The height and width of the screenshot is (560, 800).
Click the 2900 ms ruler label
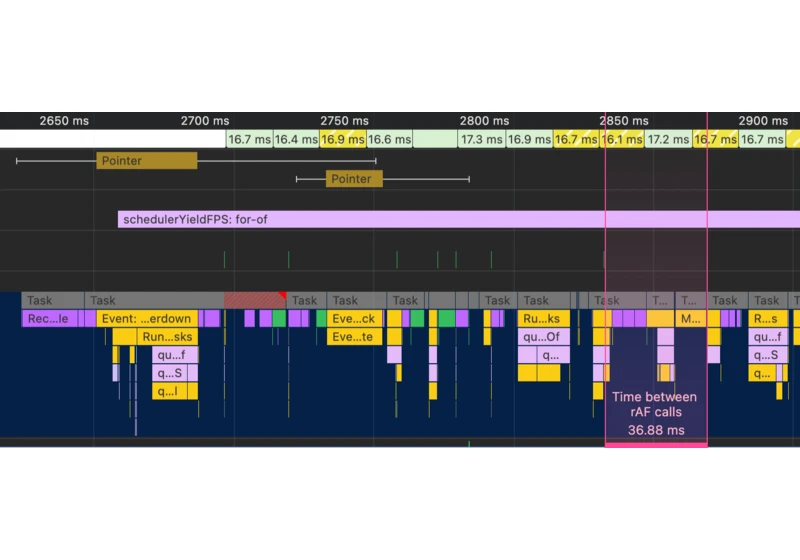tap(763, 121)
